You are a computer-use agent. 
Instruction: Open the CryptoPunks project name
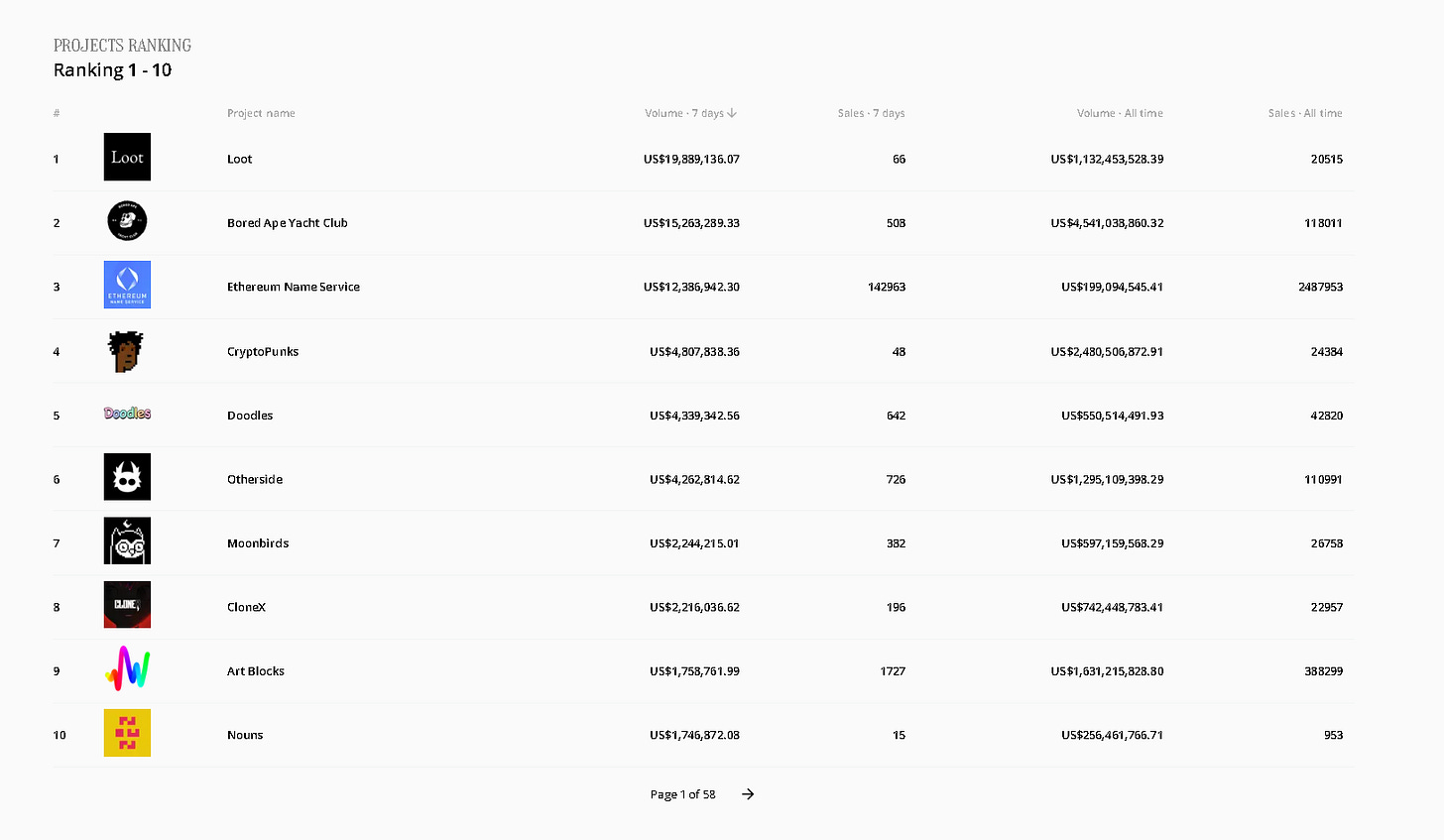(263, 351)
